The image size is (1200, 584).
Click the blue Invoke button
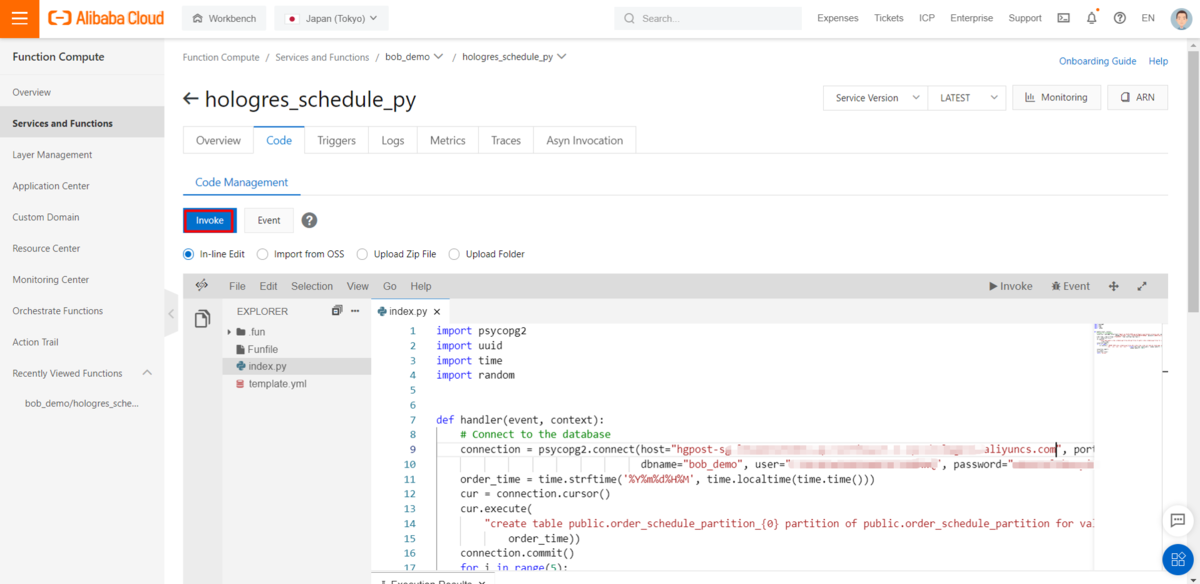pos(210,220)
